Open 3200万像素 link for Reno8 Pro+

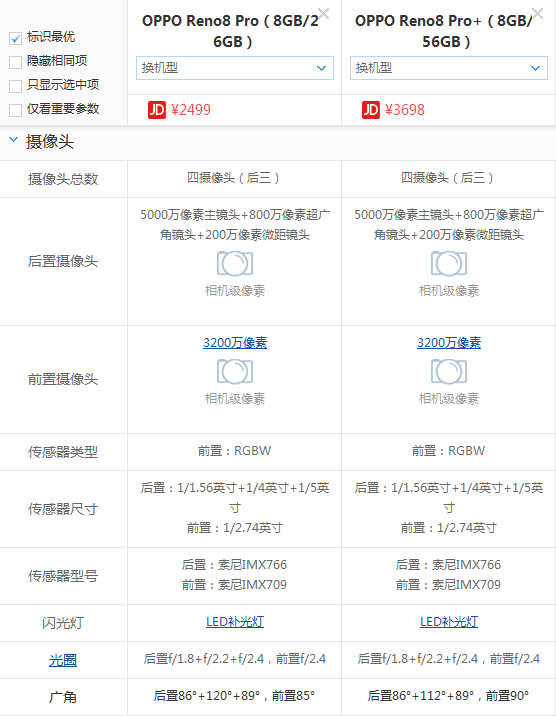449,343
